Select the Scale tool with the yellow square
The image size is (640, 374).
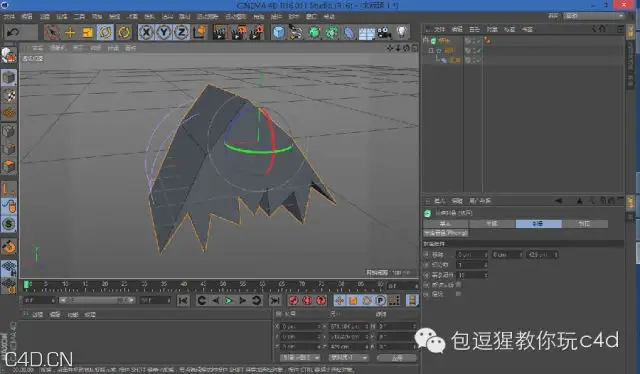pyautogui.click(x=87, y=32)
